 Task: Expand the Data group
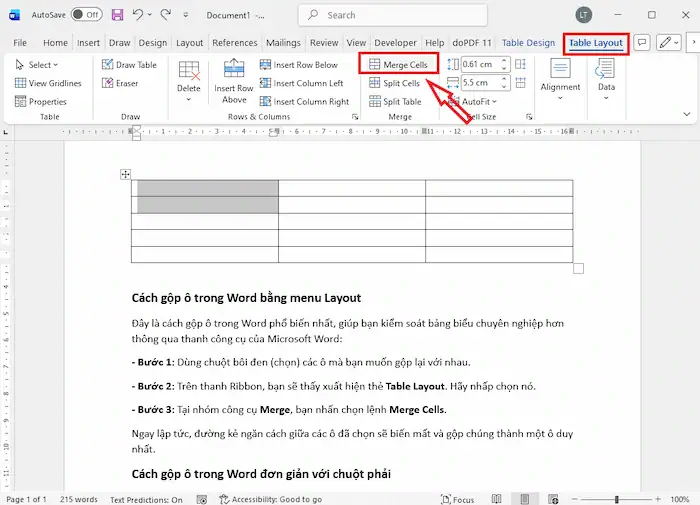pyautogui.click(x=606, y=79)
